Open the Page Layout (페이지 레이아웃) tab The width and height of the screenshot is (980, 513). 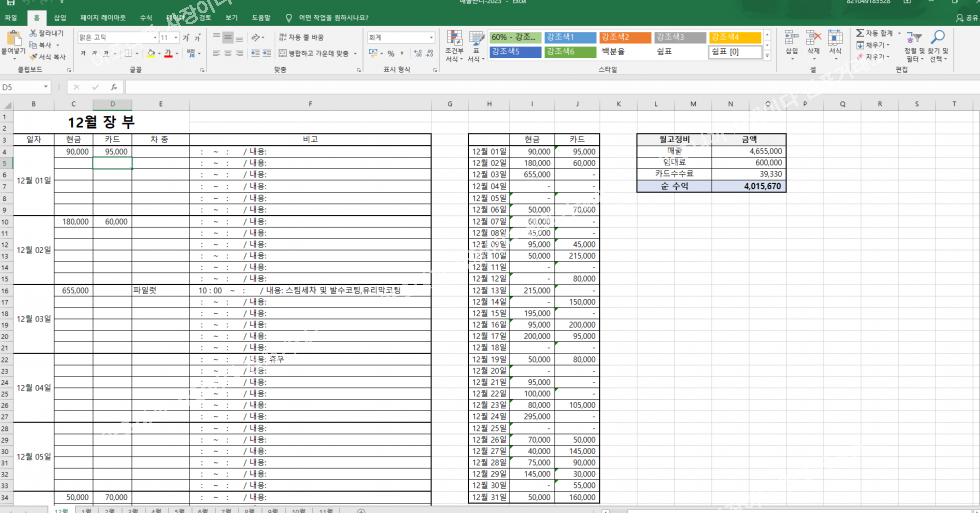103,18
